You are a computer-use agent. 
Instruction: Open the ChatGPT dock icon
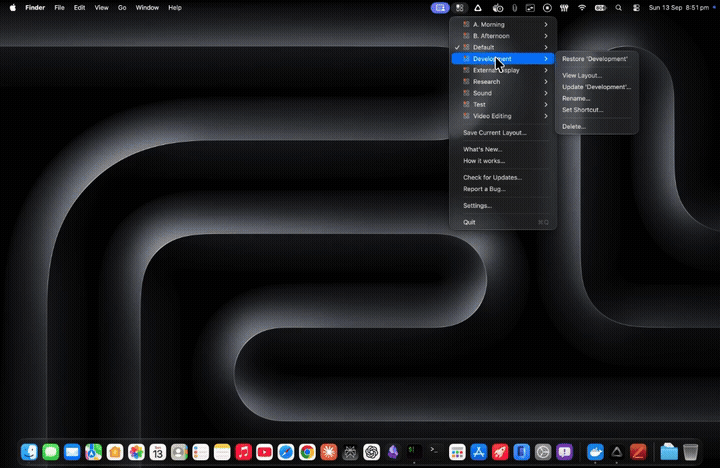tap(371, 452)
